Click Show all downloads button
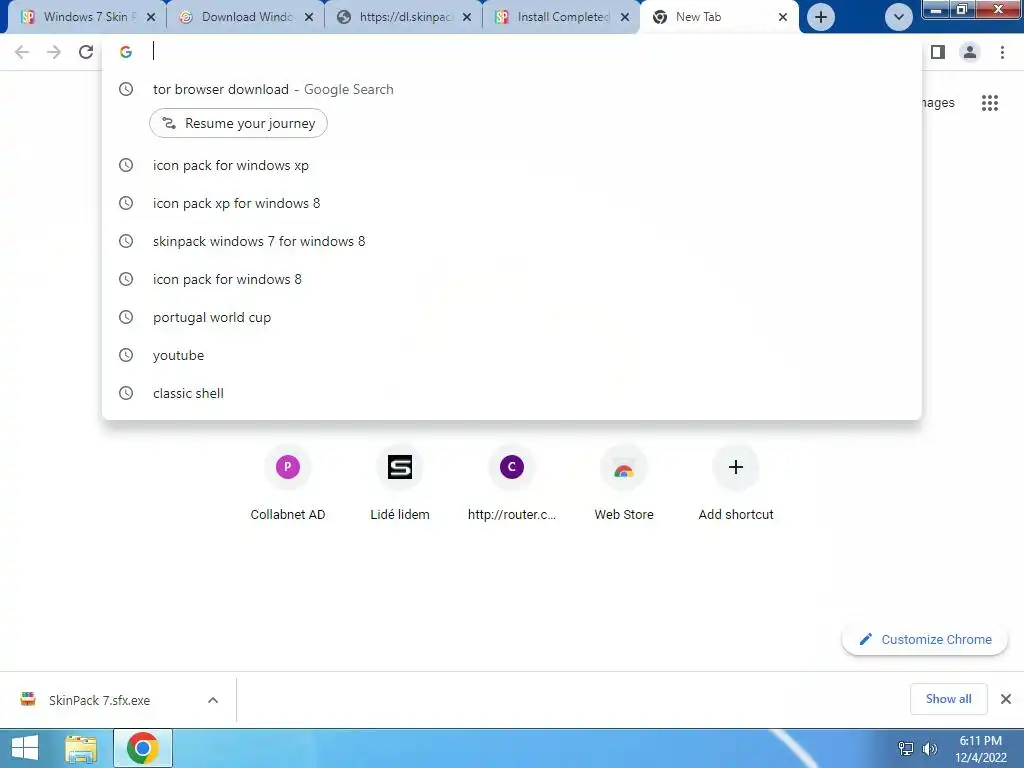 [948, 699]
